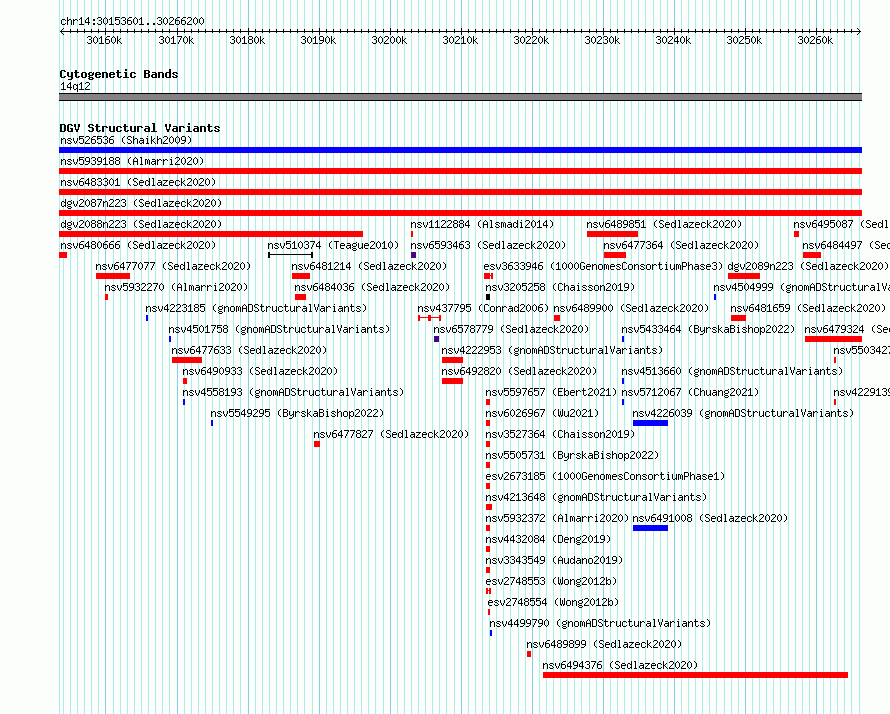Open variant nsv6489900 (Sedlazeck2020)
The width and height of the screenshot is (890, 714).
631,308
